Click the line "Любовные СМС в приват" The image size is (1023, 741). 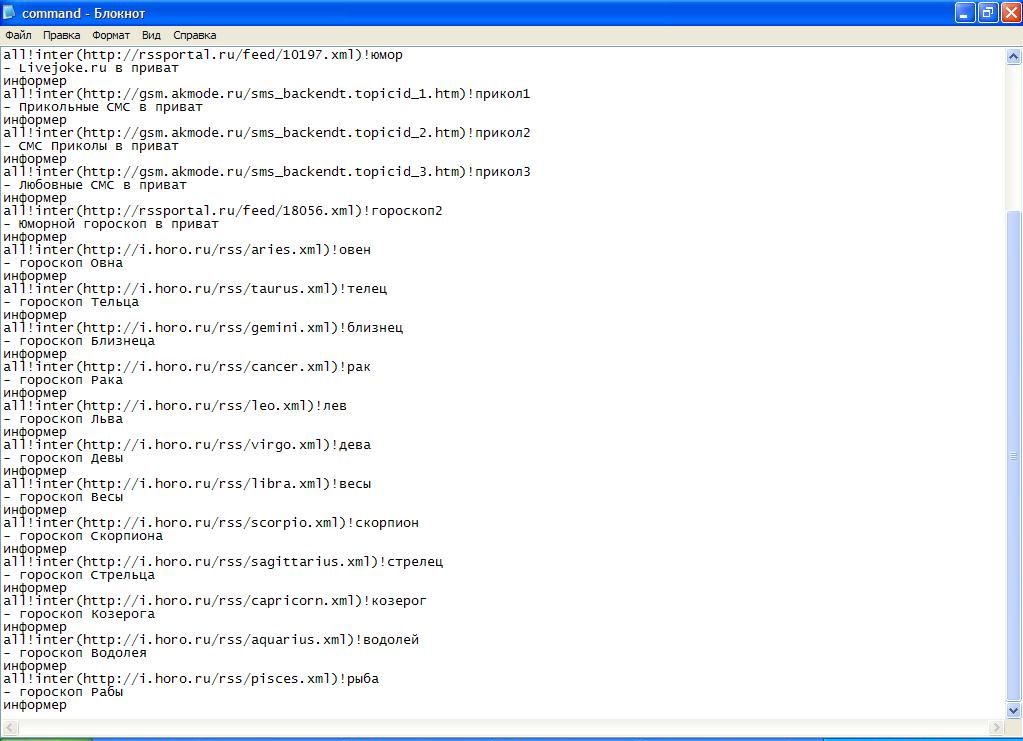tap(102, 185)
